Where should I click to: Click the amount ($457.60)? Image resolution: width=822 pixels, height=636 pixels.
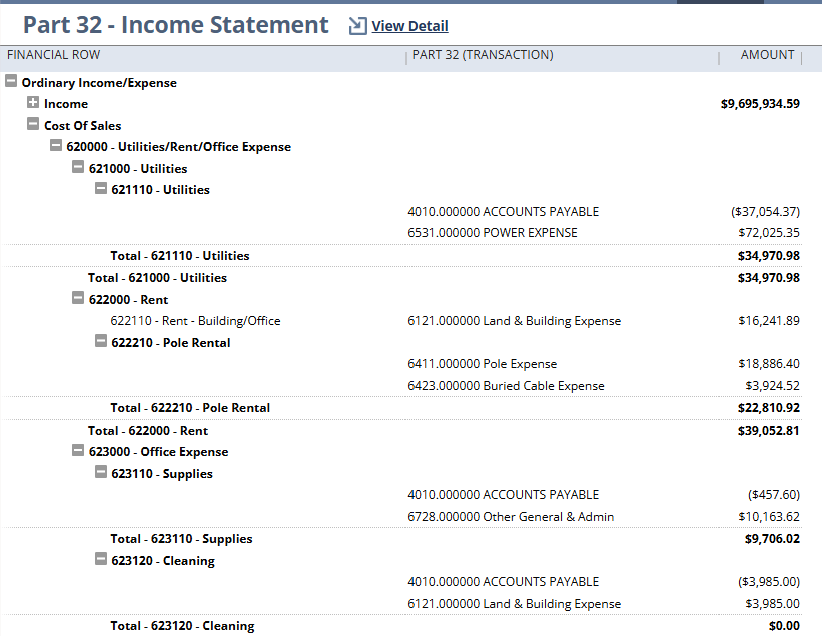click(x=774, y=495)
